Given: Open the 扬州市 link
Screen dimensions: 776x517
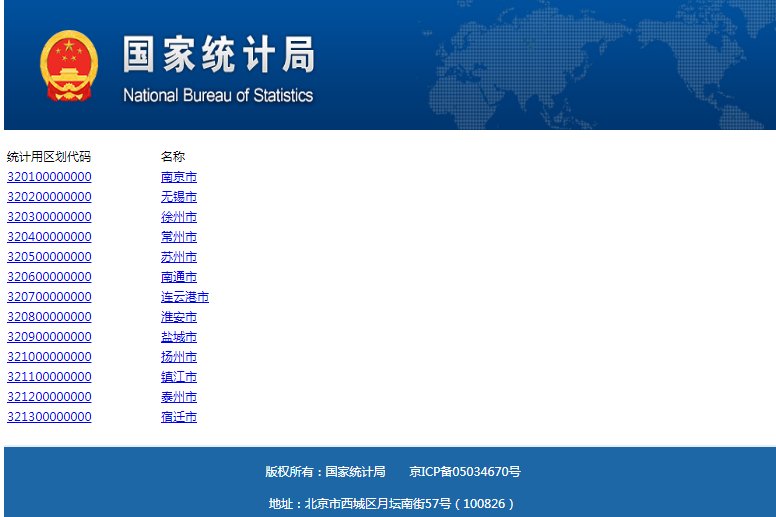Looking at the screenshot, I should coord(179,357).
